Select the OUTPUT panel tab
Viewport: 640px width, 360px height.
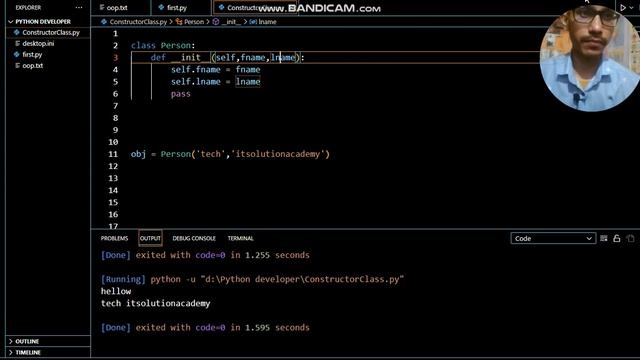point(150,238)
